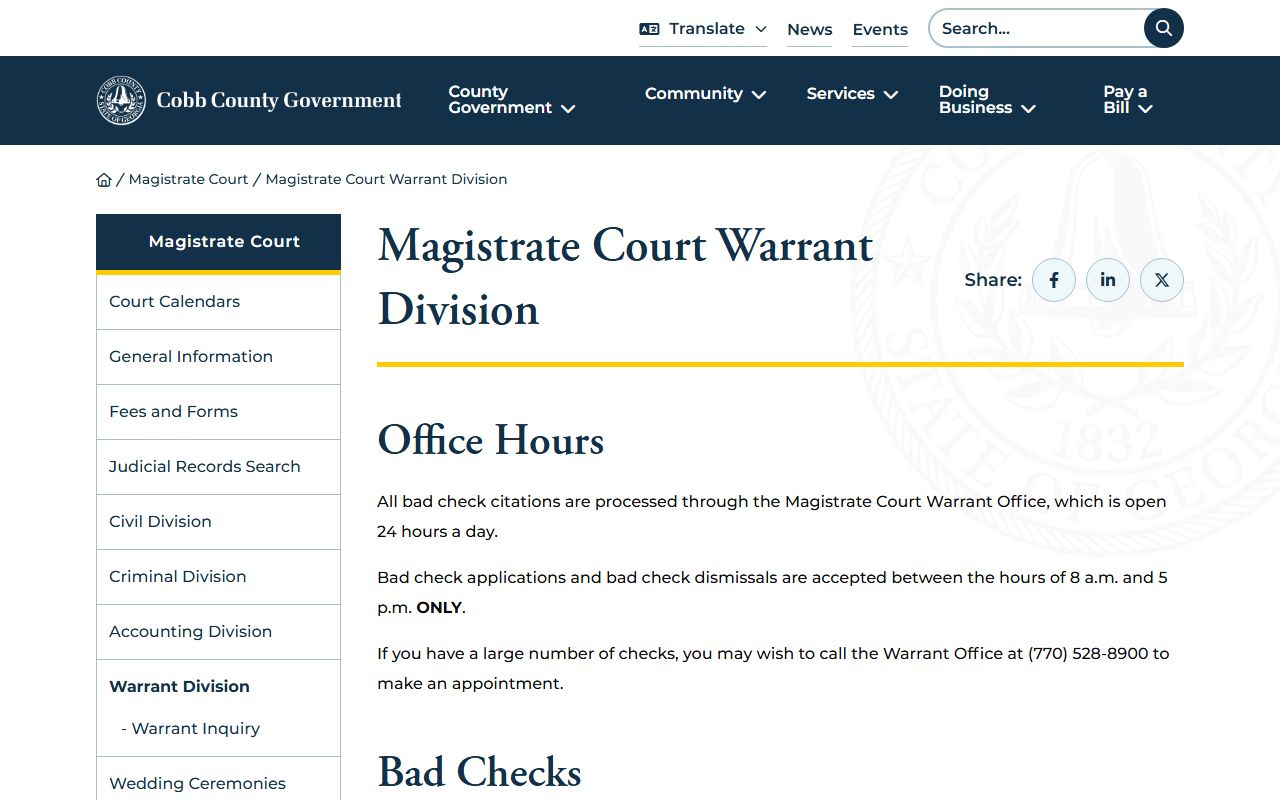
Task: Share page on X
Action: (1162, 280)
